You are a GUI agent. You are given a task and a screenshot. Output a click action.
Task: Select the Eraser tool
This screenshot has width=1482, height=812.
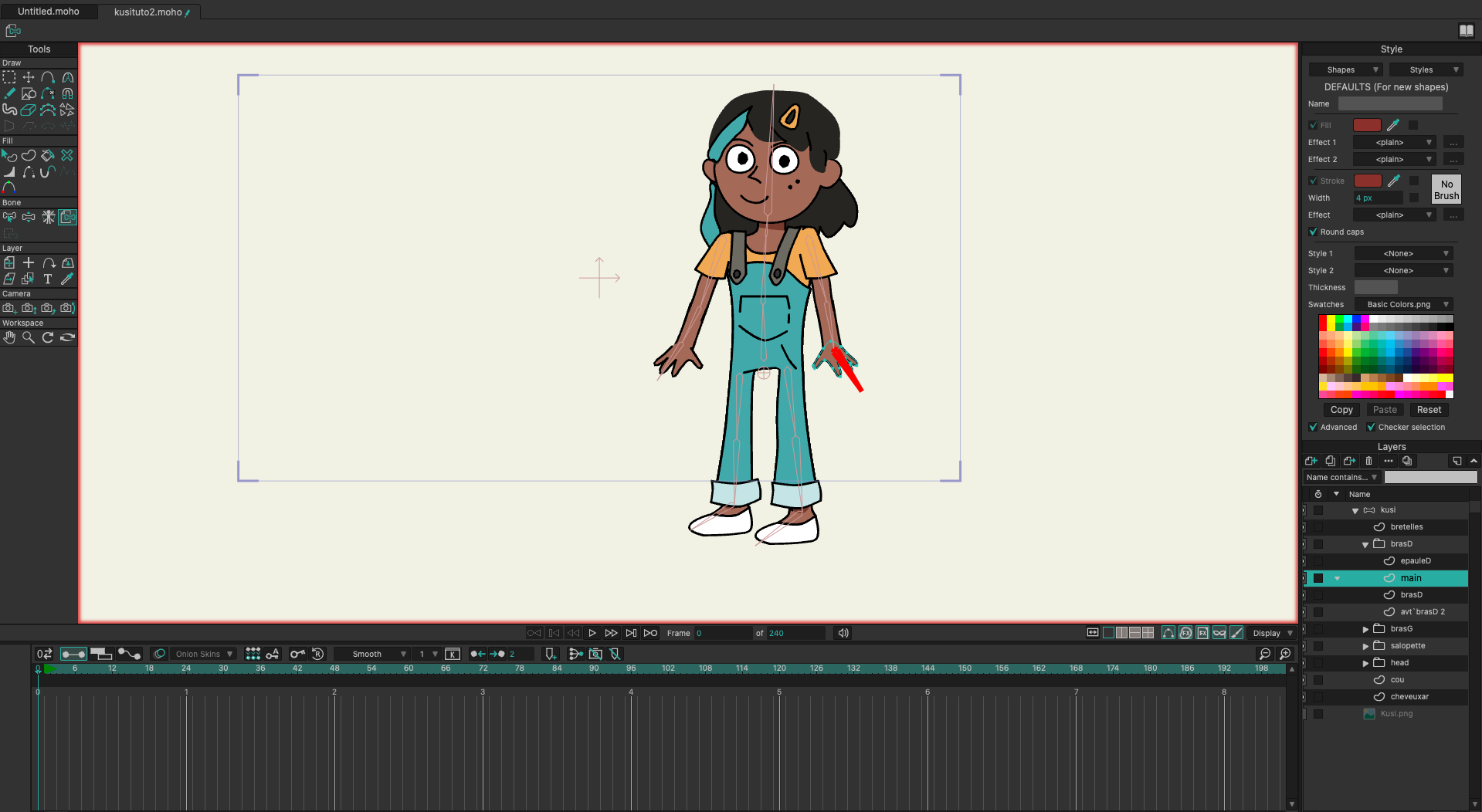point(29,110)
